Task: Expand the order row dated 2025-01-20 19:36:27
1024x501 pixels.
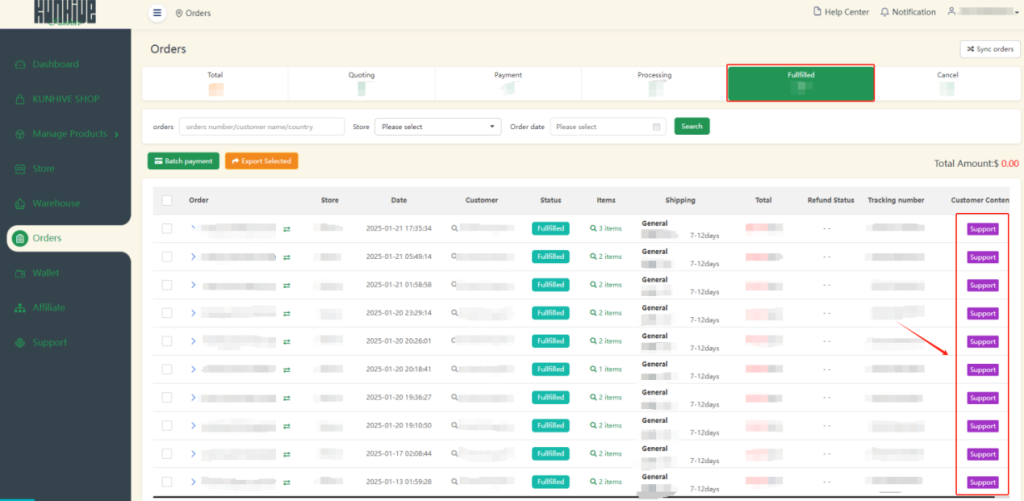Action: point(193,397)
